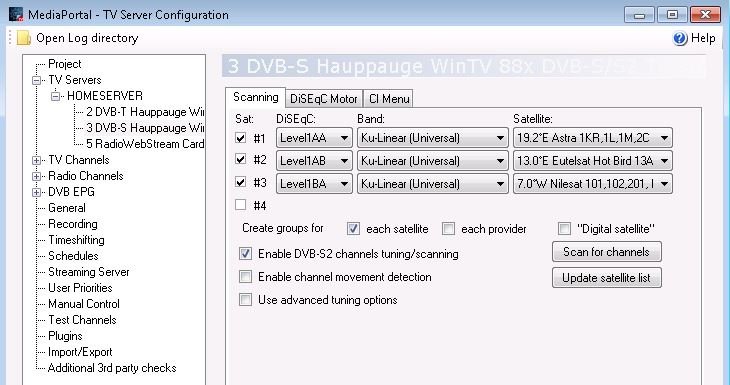
Task: Open Band dropdown for satellite #2
Action: [x=433, y=161]
